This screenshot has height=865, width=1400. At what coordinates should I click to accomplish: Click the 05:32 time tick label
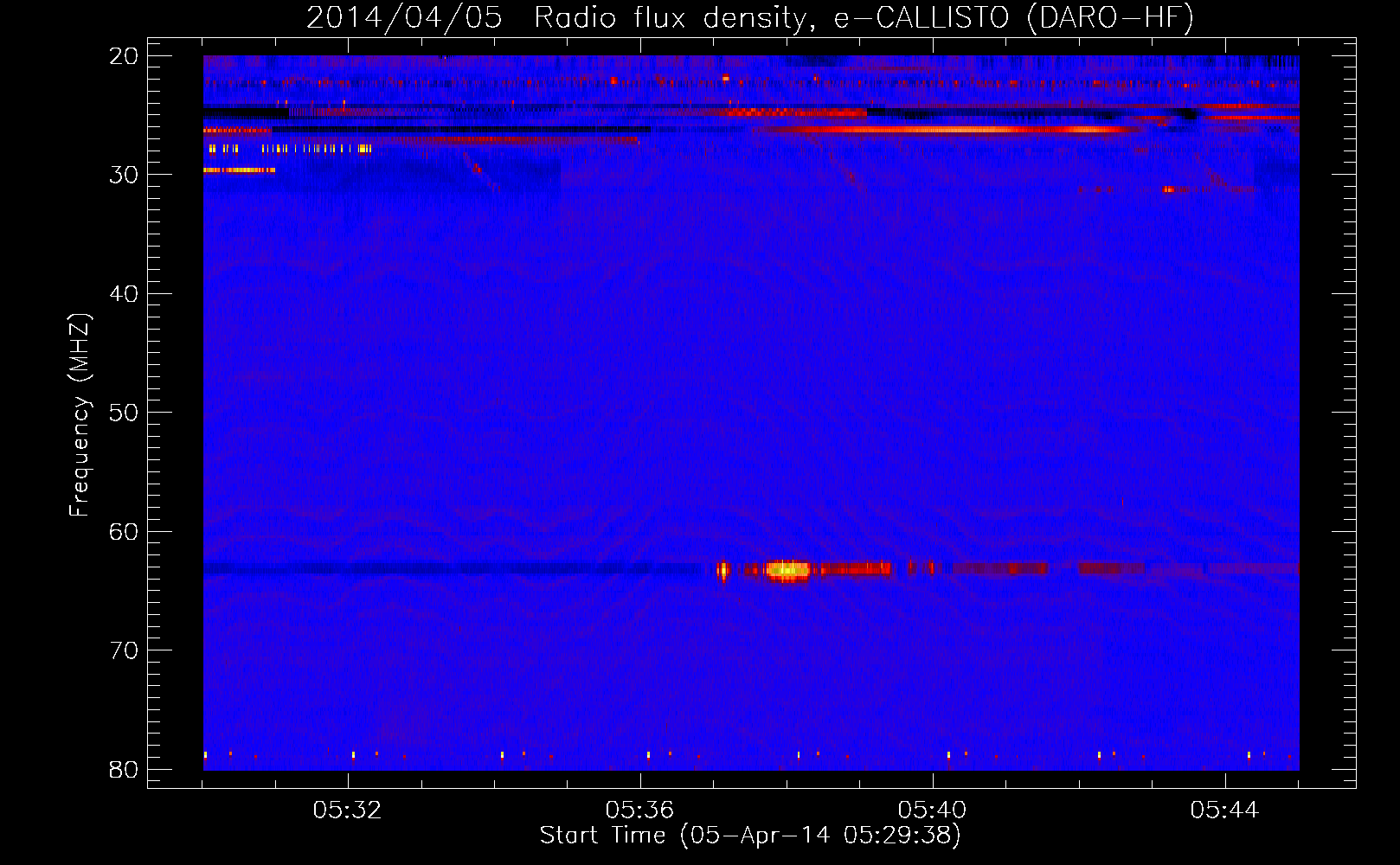(x=348, y=811)
